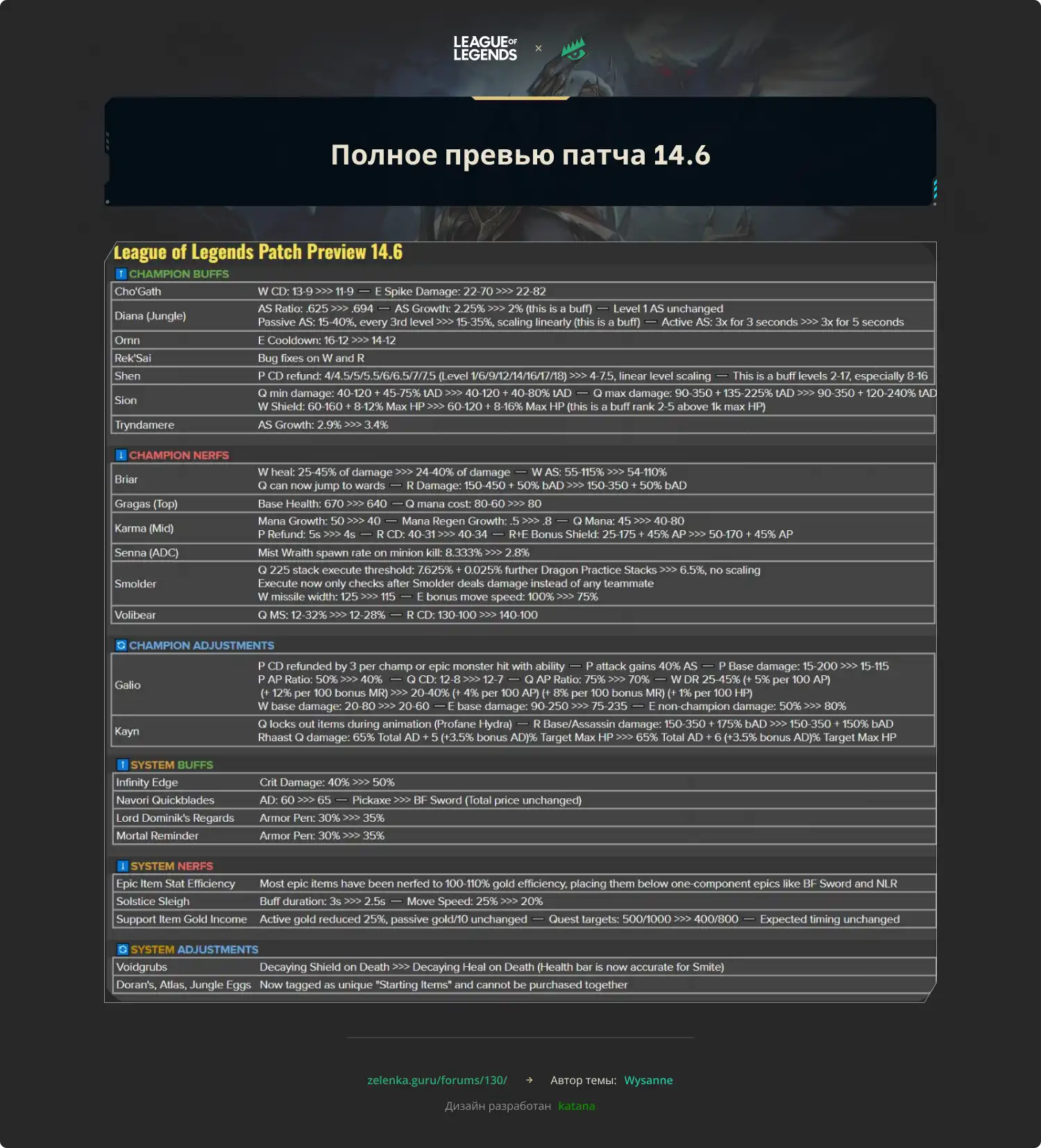Click 'Buff duration: 3s >>> 2.5s' text
This screenshot has width=1041, height=1148.
323,902
